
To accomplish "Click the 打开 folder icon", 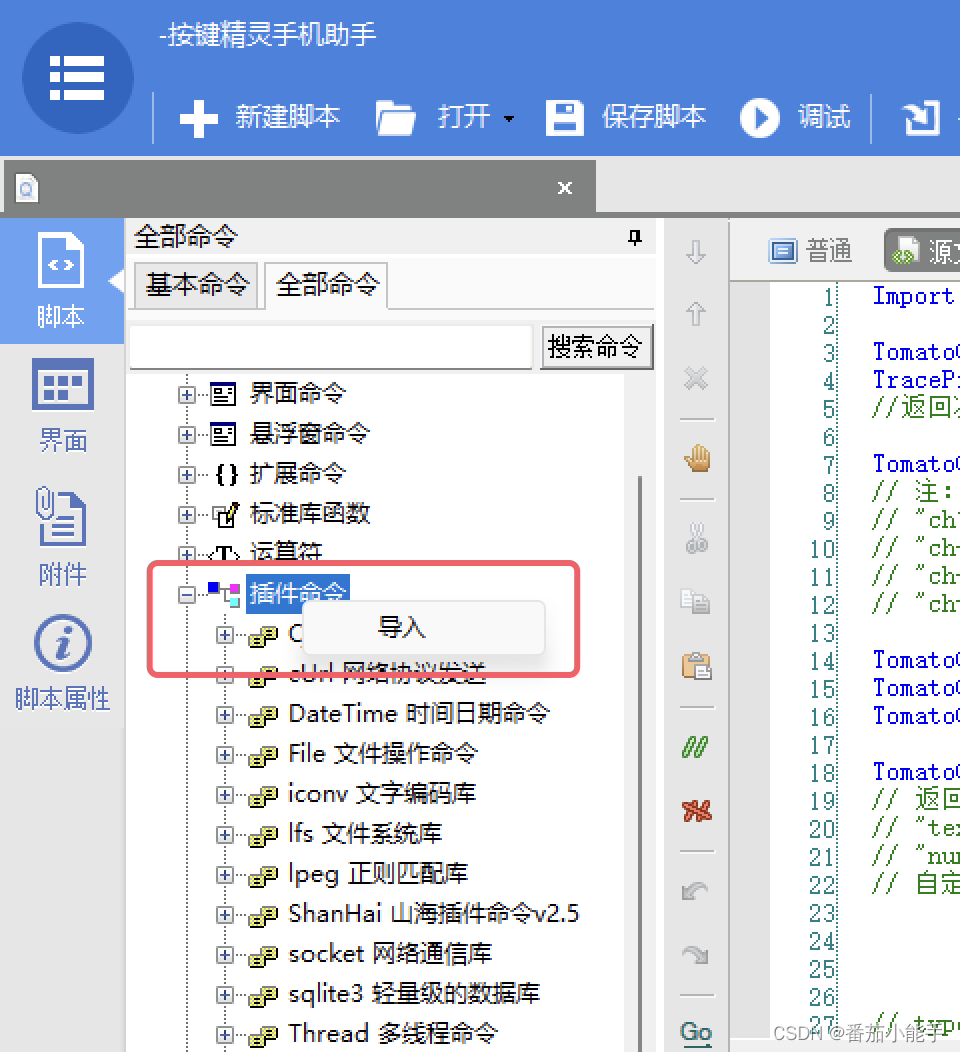I will 395,118.
